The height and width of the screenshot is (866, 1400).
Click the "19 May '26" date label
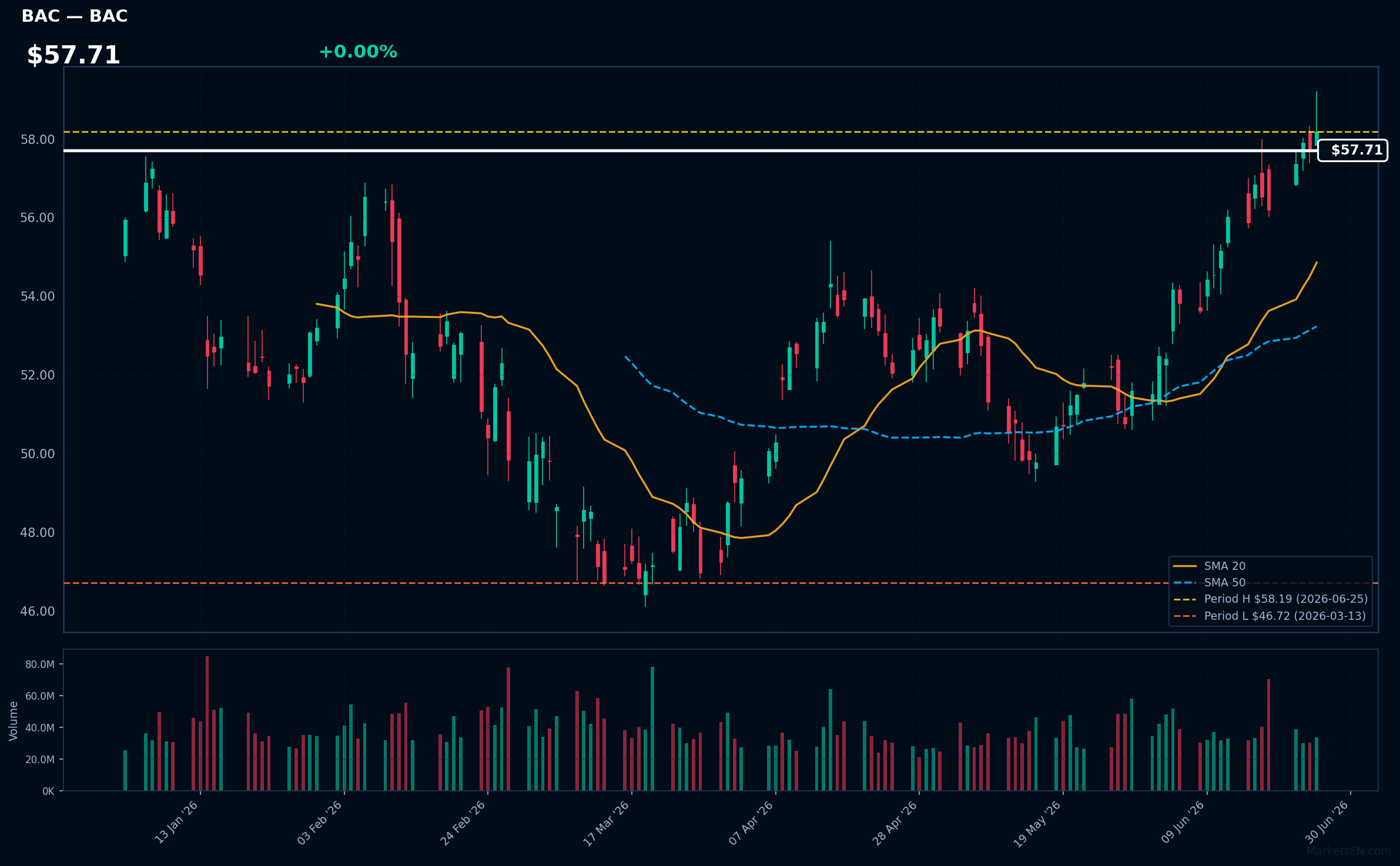tap(1037, 823)
